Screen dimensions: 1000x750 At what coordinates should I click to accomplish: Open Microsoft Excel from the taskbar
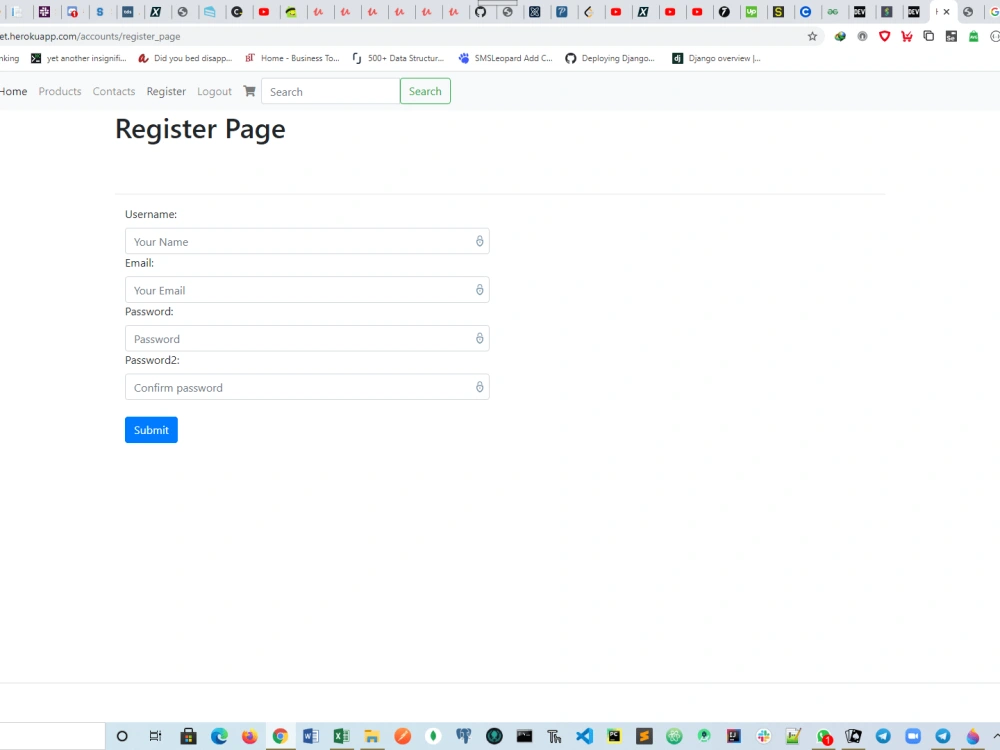pyautogui.click(x=341, y=736)
